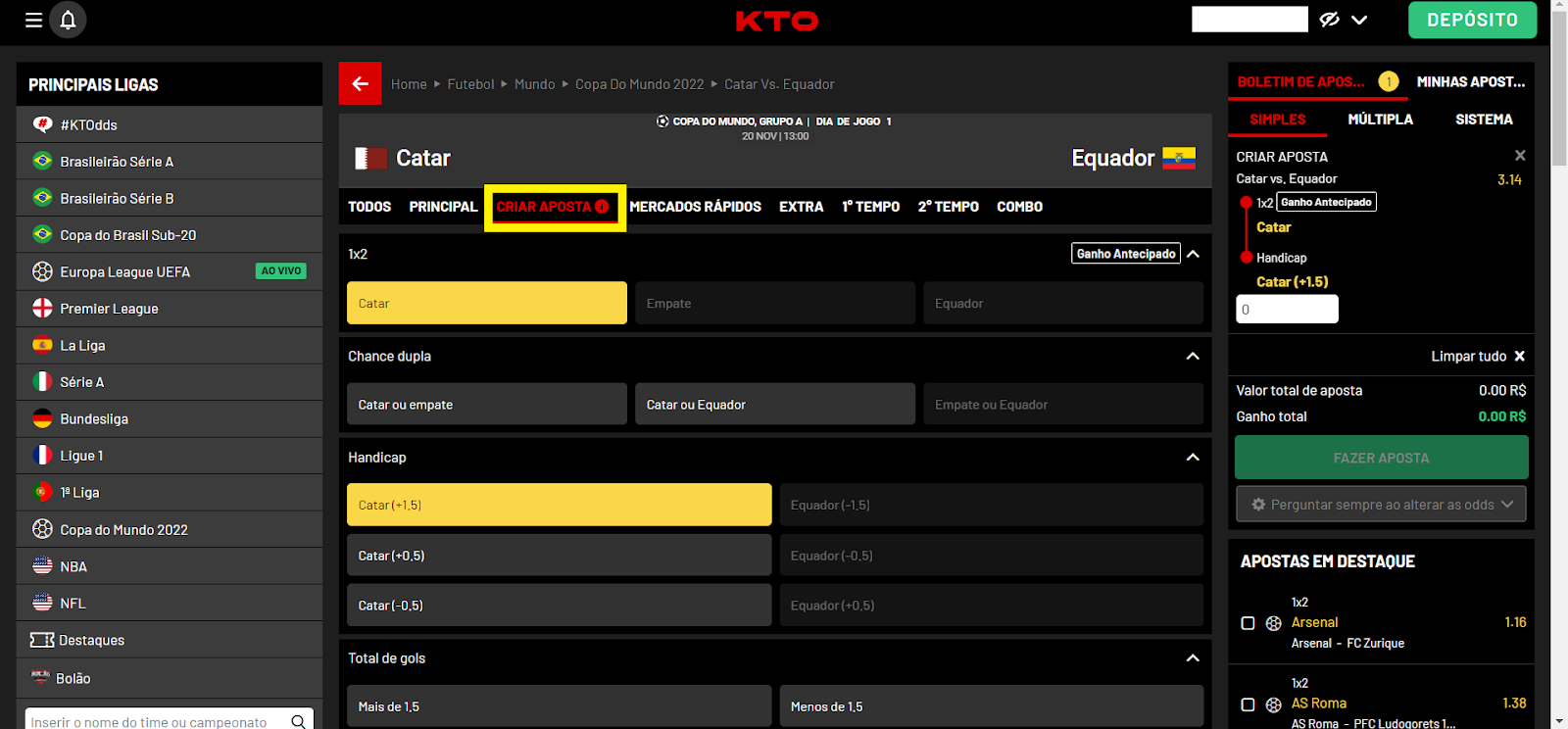Toggle Catar 1x2 selection
This screenshot has width=1568, height=729.
pos(487,303)
